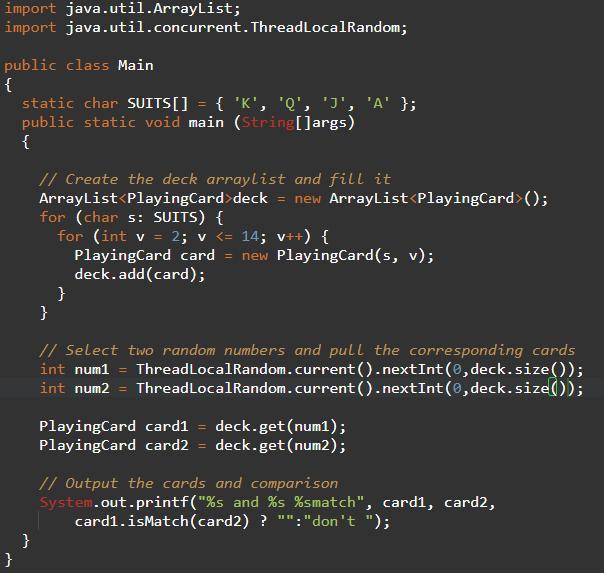The height and width of the screenshot is (573, 604).
Task: Click the 'Select two random numbers' comment
Action: coord(307,350)
